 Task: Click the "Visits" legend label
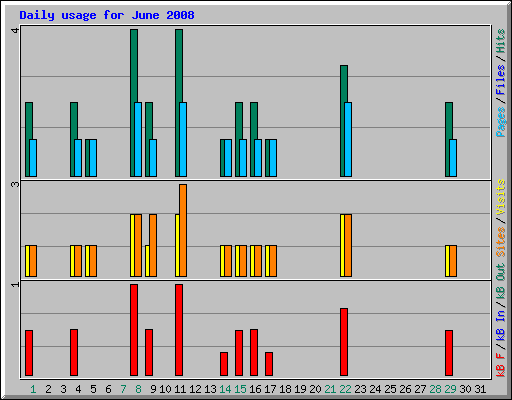[x=500, y=197]
